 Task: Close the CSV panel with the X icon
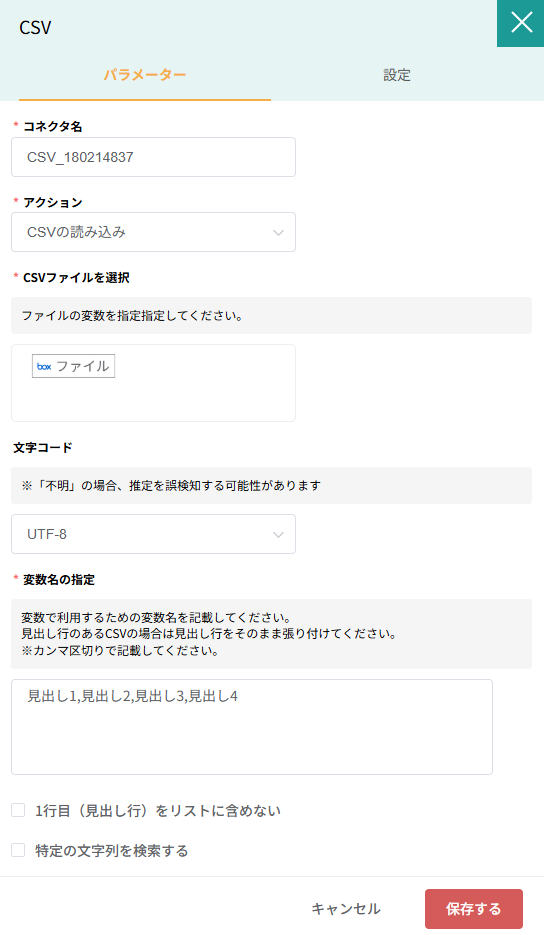pyautogui.click(x=521, y=23)
